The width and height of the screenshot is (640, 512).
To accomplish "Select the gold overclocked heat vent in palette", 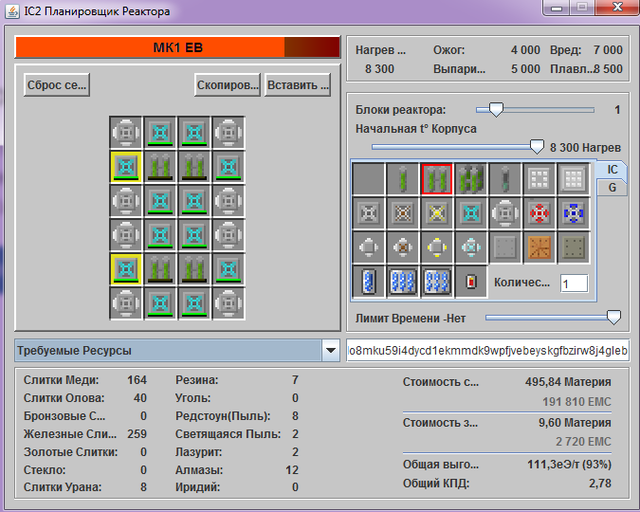I will [x=437, y=213].
